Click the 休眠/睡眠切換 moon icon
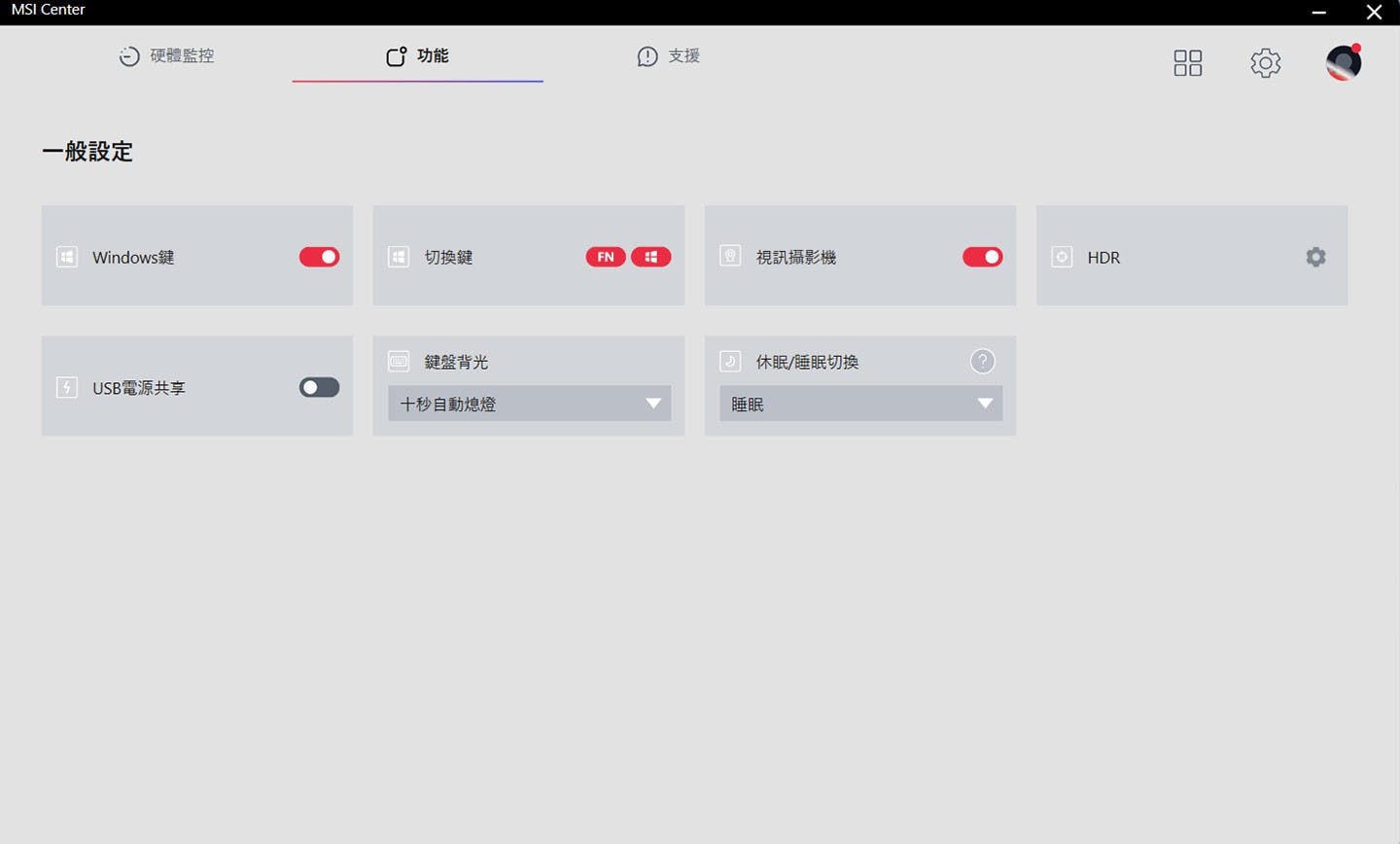 click(730, 361)
